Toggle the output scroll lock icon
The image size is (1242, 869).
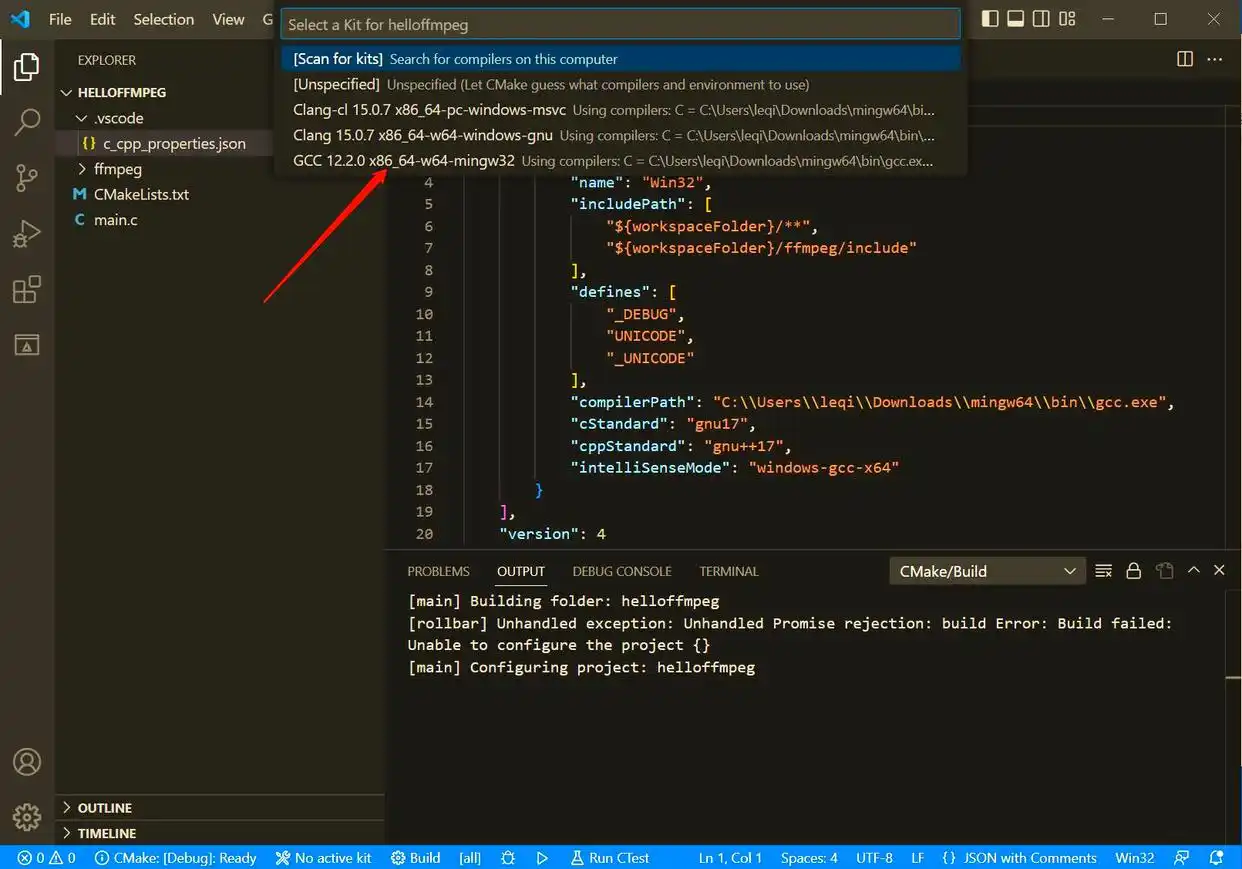(x=1133, y=571)
